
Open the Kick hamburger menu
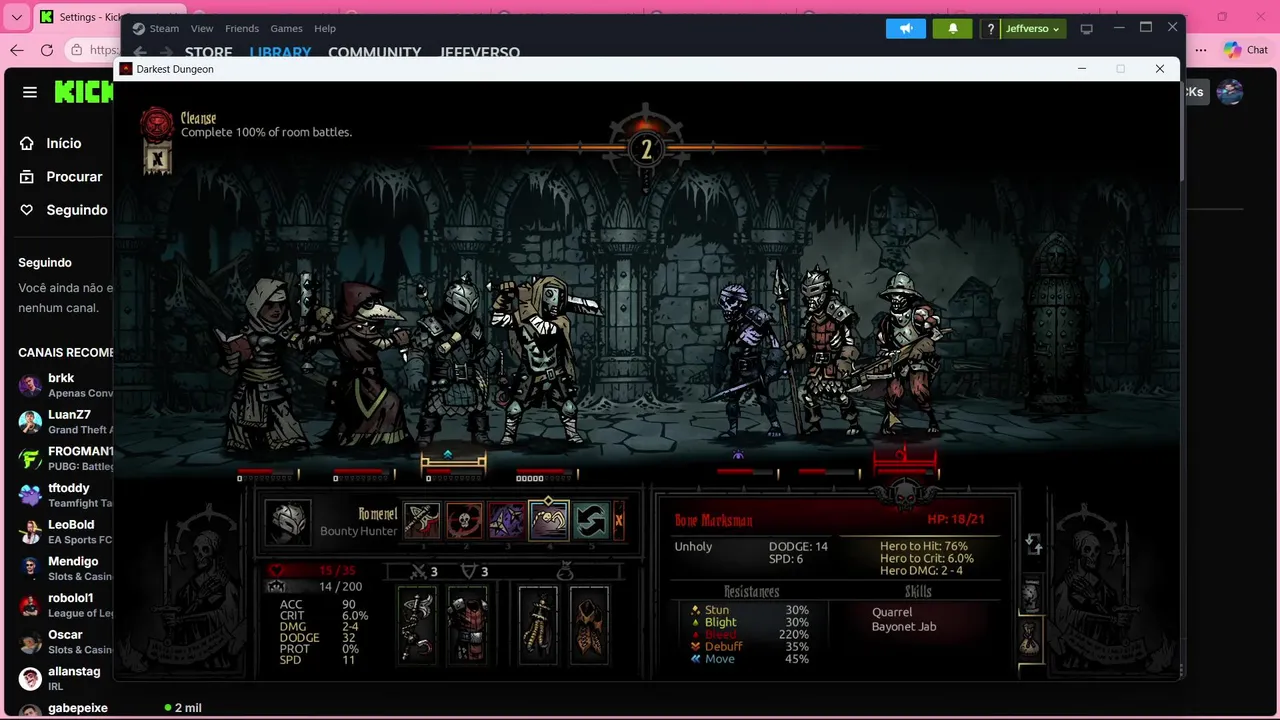tap(30, 92)
